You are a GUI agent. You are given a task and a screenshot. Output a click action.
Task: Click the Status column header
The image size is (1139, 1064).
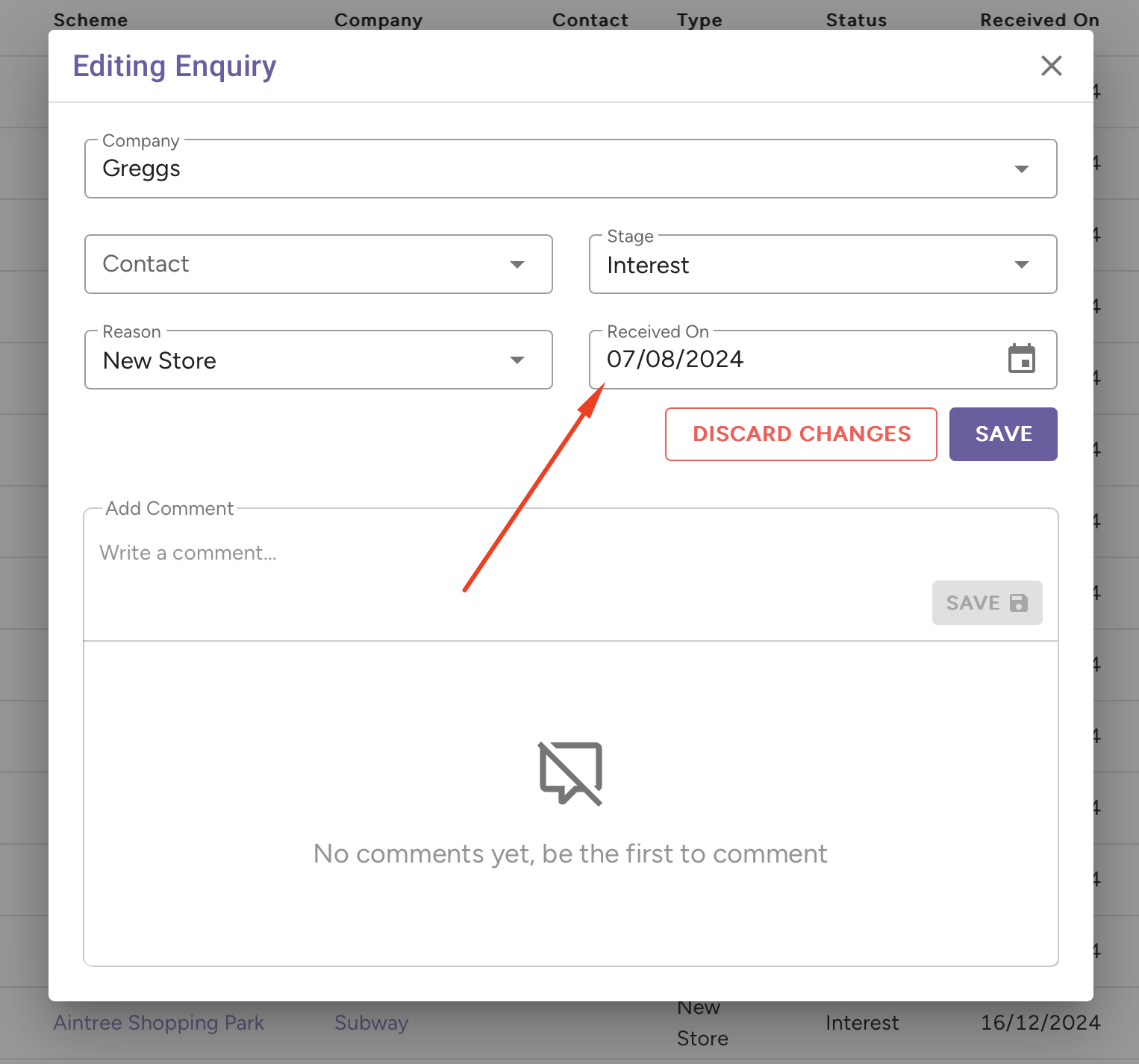click(856, 20)
